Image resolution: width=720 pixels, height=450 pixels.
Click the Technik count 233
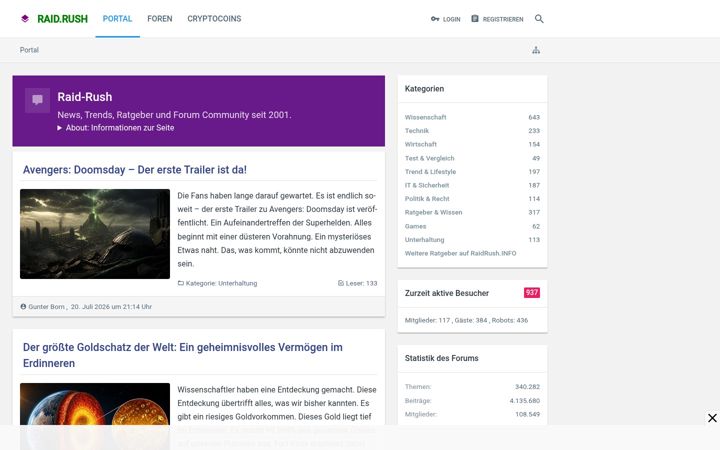tap(534, 131)
